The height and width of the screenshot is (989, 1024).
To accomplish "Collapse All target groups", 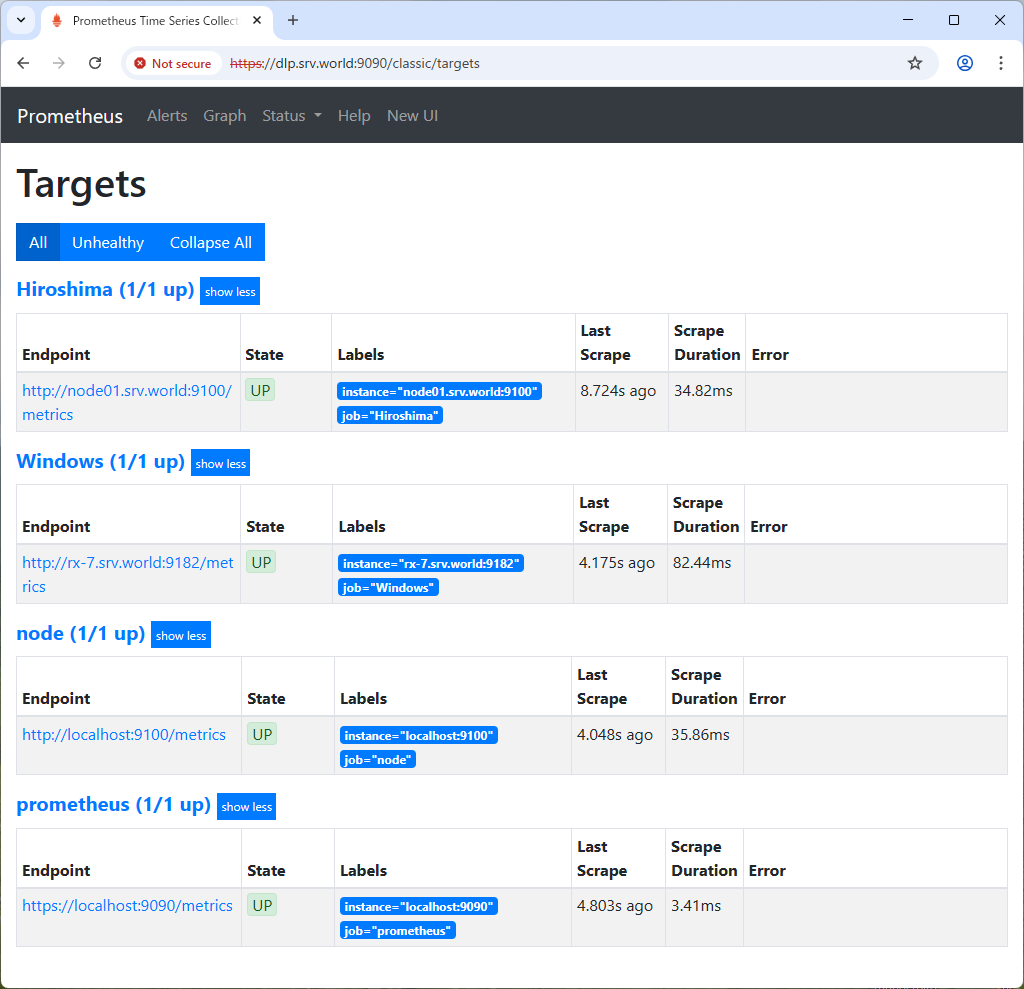I will pyautogui.click(x=210, y=242).
